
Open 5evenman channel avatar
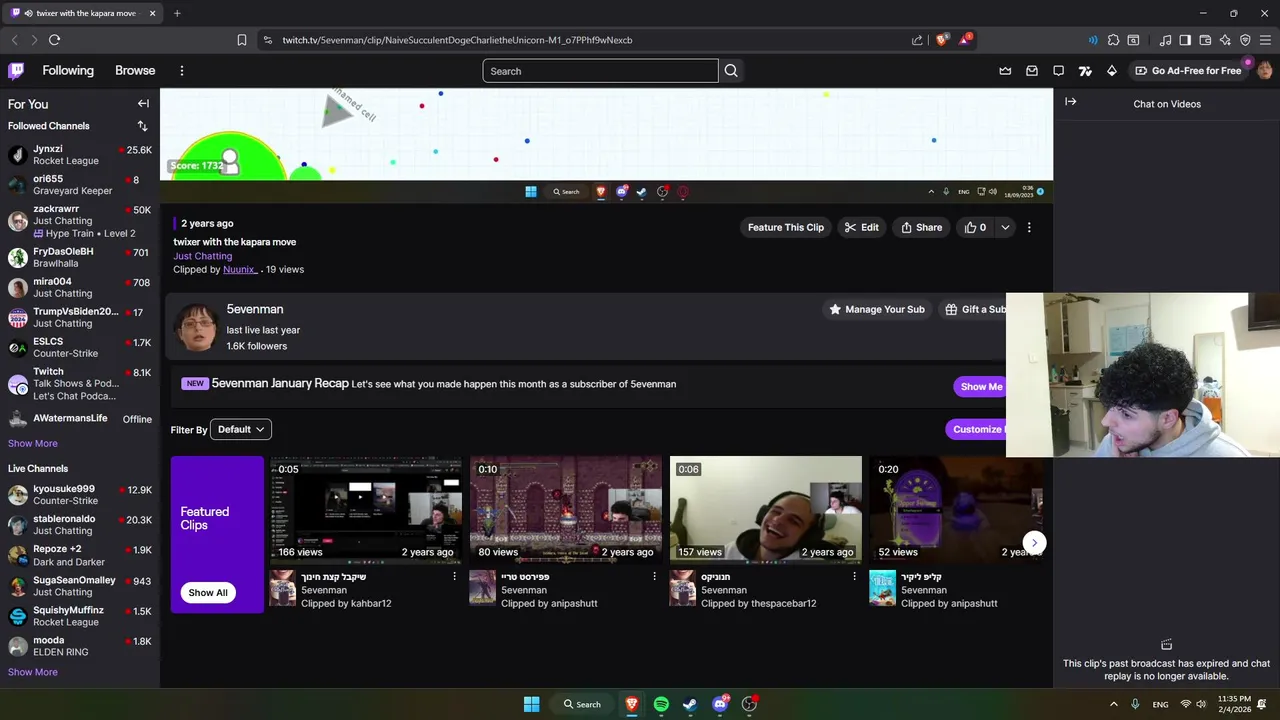(197, 327)
